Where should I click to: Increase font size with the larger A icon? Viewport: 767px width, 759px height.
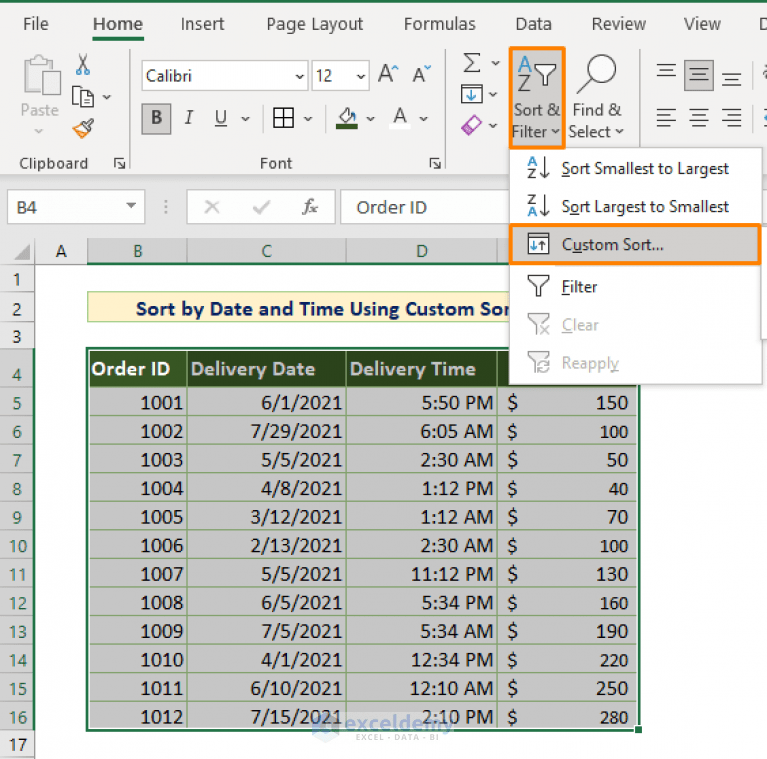click(388, 74)
